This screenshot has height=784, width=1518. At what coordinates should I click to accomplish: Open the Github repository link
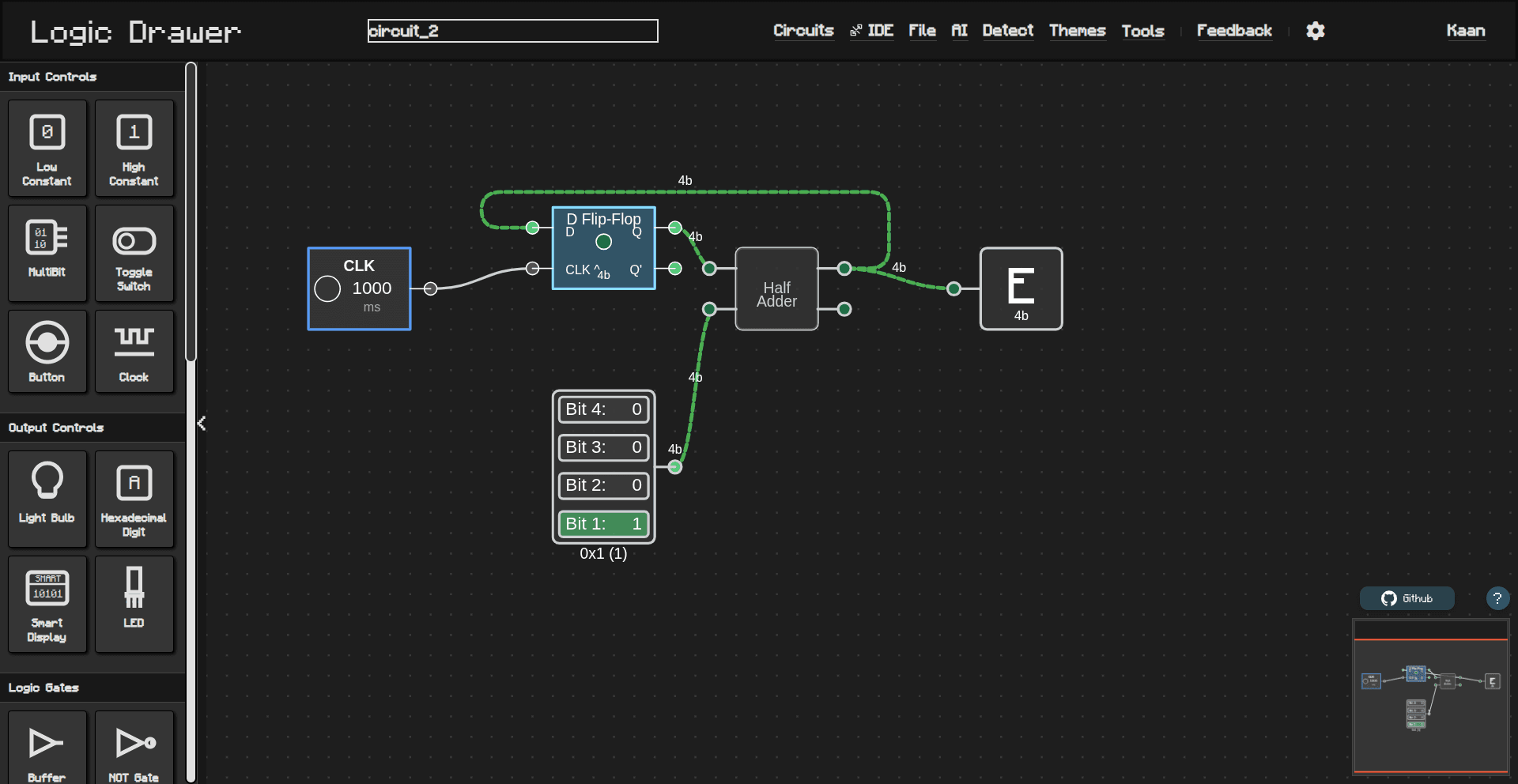pyautogui.click(x=1407, y=598)
